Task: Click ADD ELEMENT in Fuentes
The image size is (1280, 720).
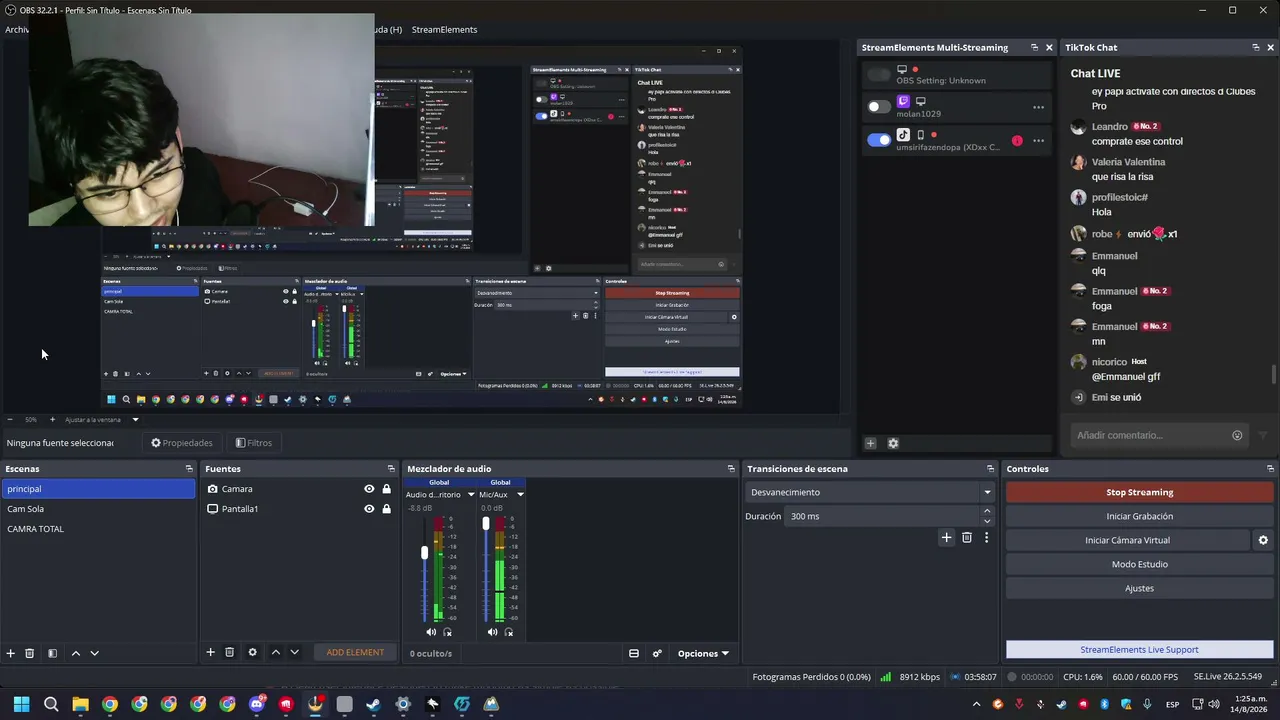Action: click(355, 652)
